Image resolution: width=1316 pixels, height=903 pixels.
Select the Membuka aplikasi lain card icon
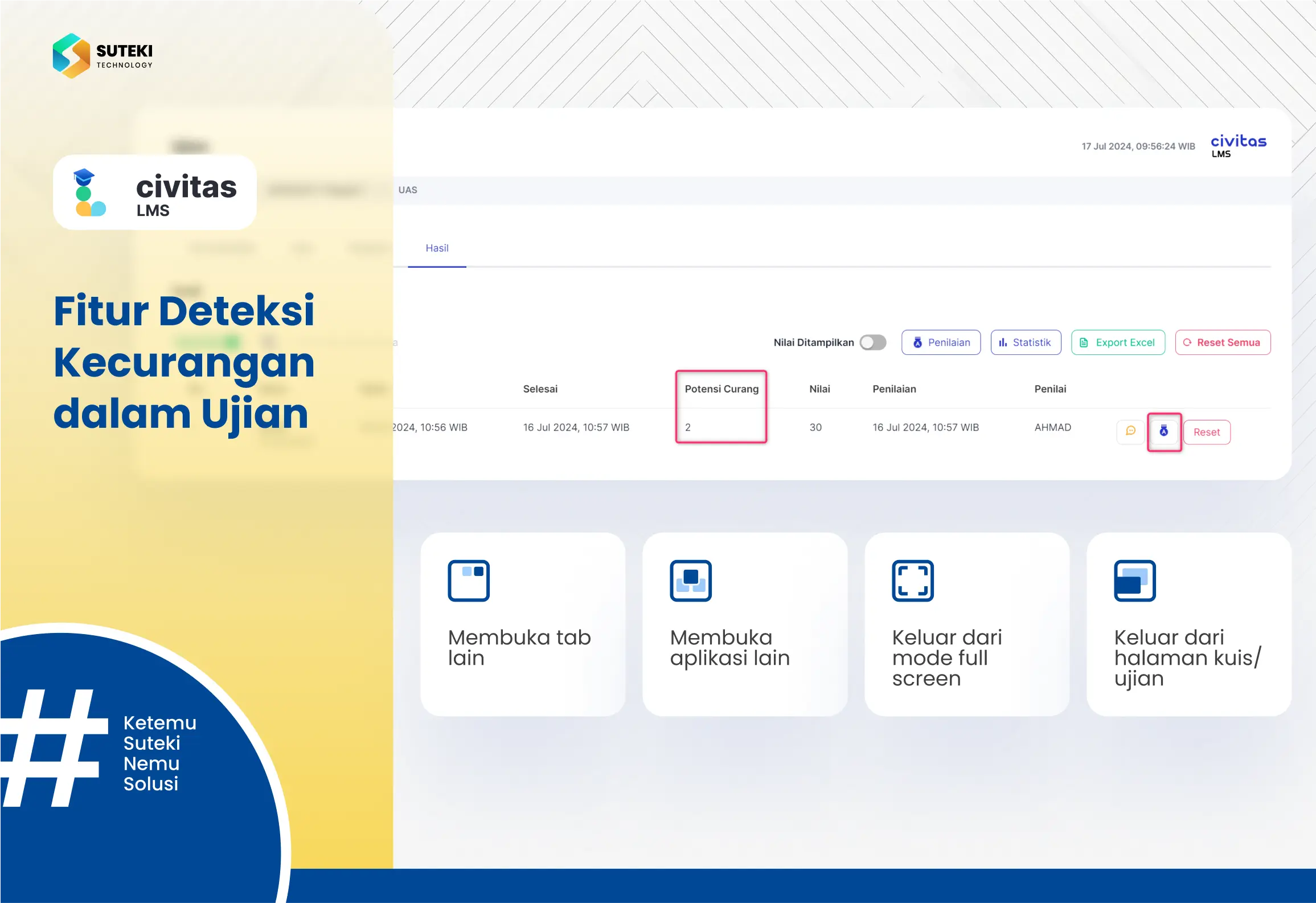691,581
